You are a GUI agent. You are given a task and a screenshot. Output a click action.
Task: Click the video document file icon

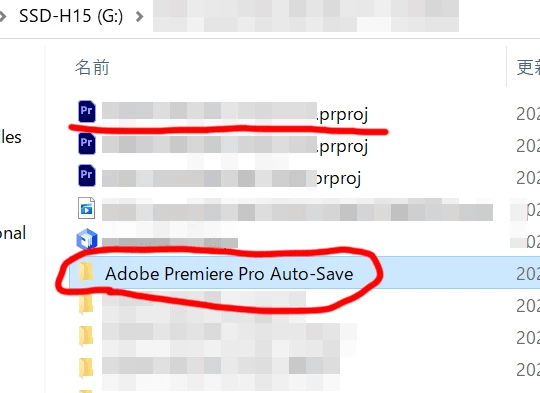(86, 208)
